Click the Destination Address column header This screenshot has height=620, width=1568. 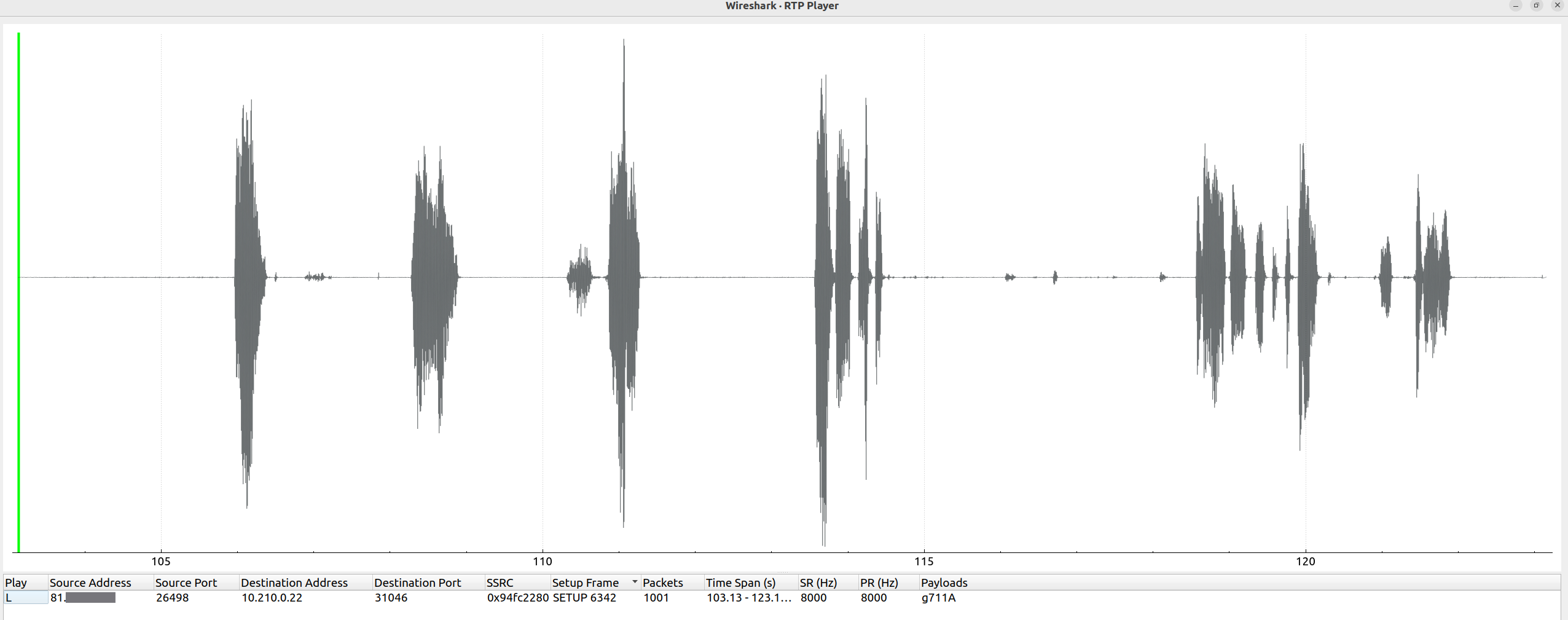point(294,583)
